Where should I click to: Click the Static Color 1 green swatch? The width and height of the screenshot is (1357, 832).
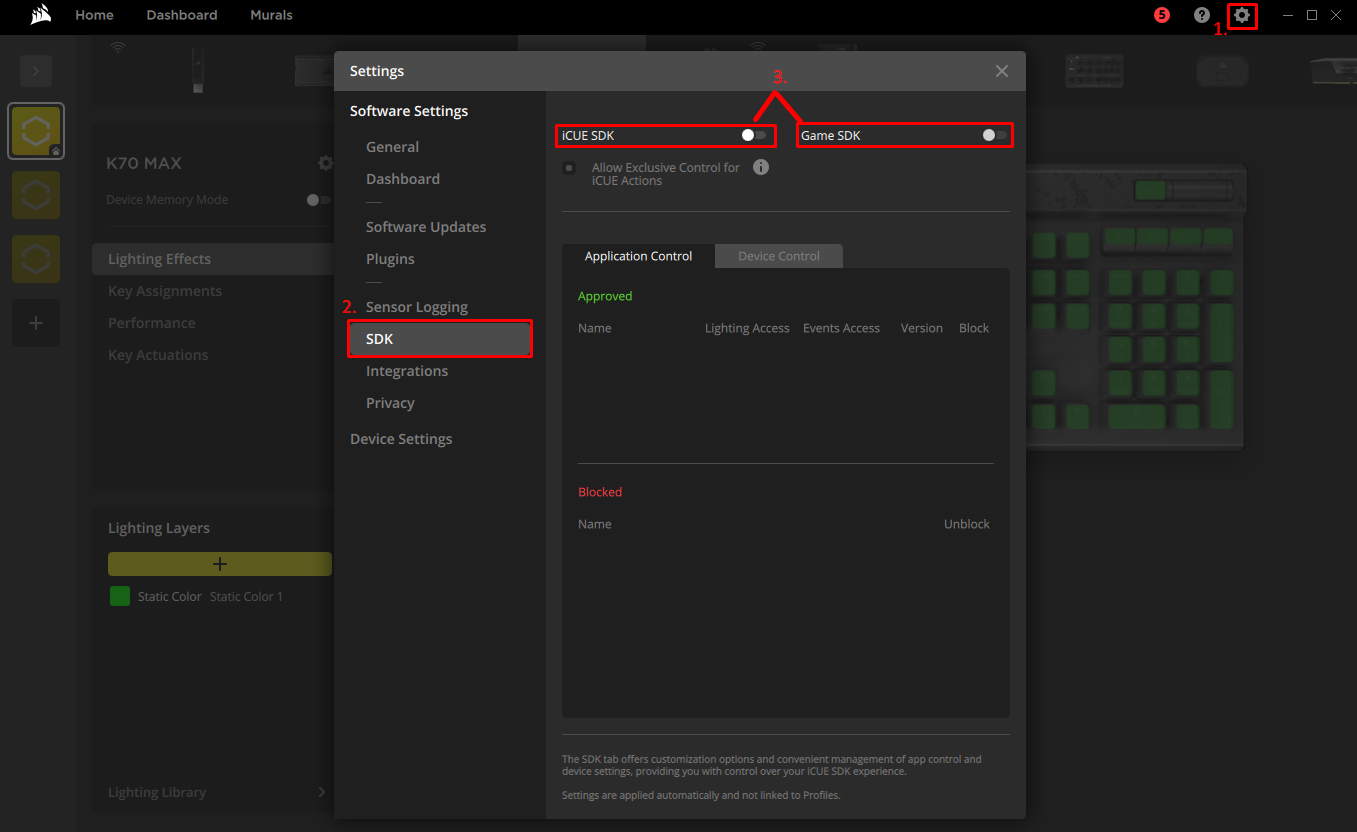(x=119, y=595)
